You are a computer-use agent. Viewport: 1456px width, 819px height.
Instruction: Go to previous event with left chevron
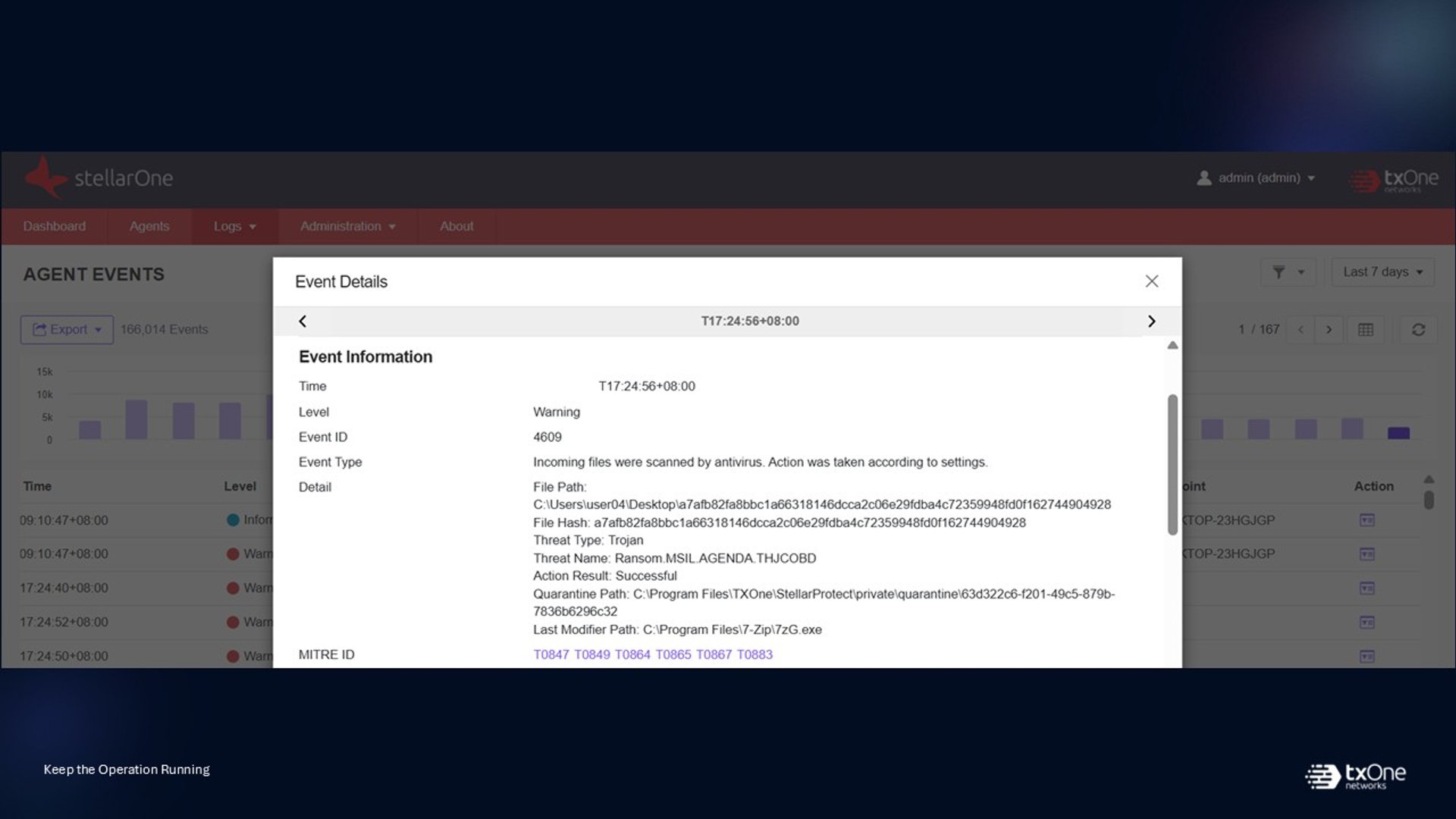coord(303,322)
